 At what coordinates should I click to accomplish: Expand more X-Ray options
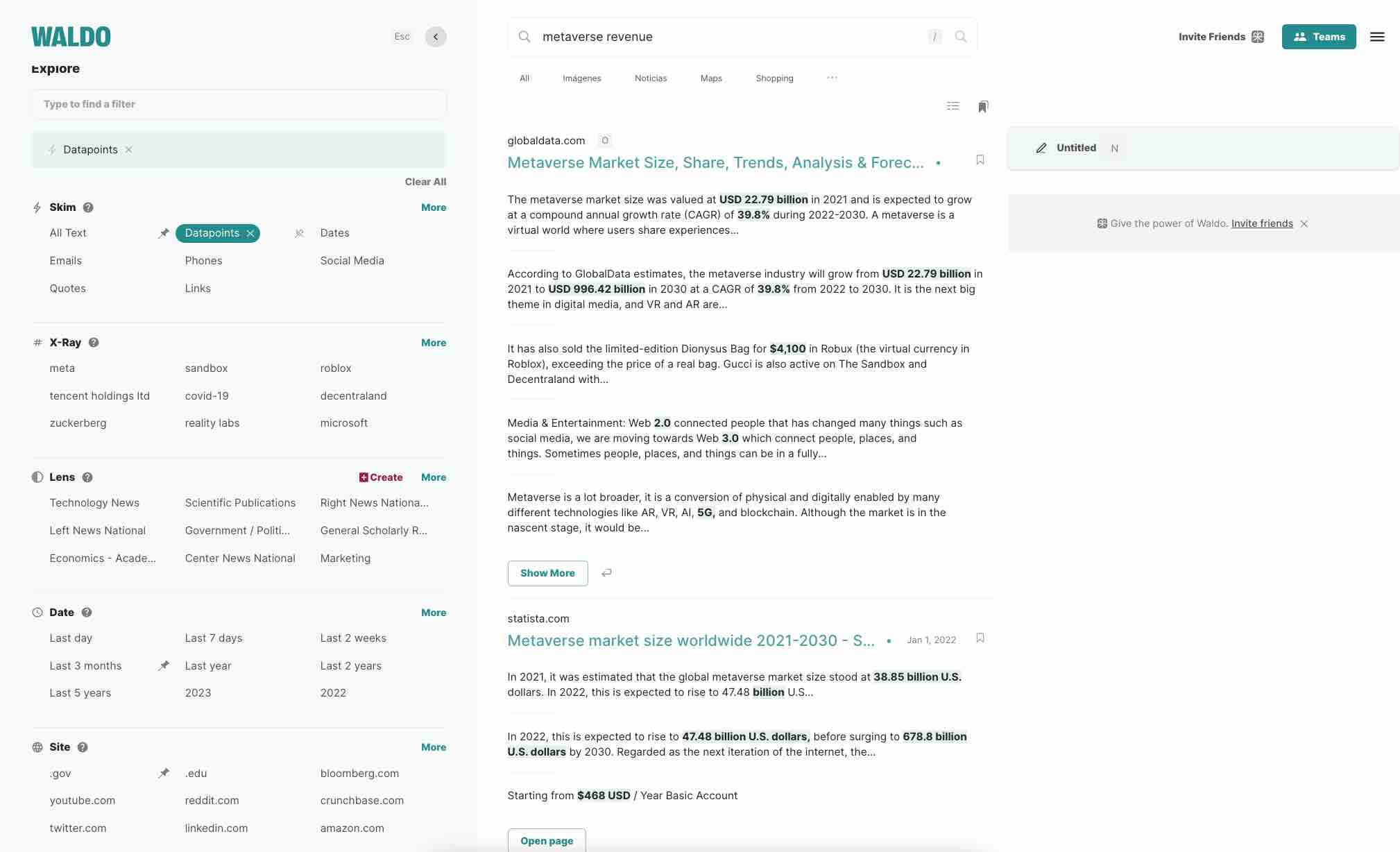point(434,343)
